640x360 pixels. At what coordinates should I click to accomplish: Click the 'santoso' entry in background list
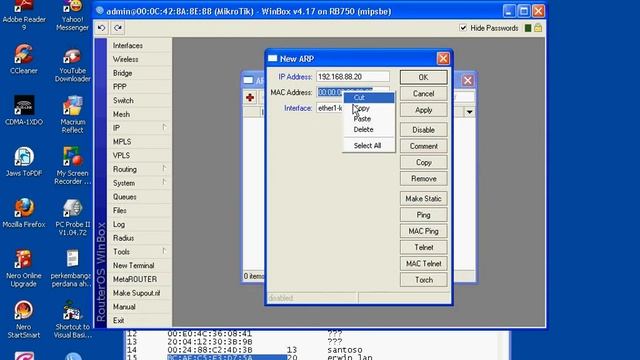pos(344,350)
